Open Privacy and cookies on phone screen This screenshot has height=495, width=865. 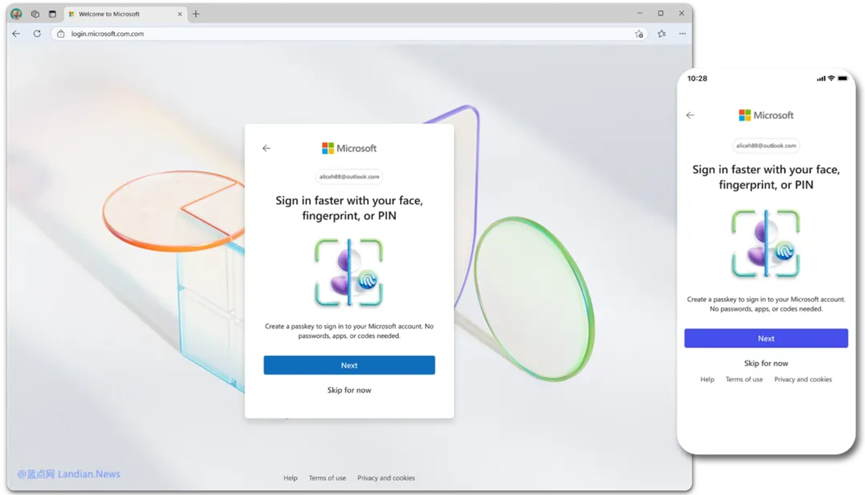point(803,379)
